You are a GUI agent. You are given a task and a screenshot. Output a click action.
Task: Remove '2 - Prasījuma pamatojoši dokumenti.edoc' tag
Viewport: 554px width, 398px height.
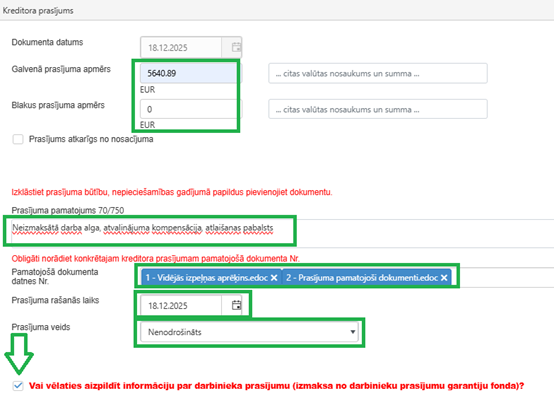pyautogui.click(x=444, y=278)
